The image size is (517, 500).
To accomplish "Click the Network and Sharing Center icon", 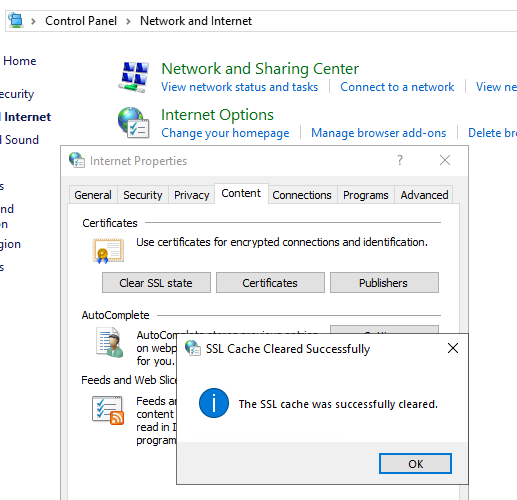I will click(134, 77).
